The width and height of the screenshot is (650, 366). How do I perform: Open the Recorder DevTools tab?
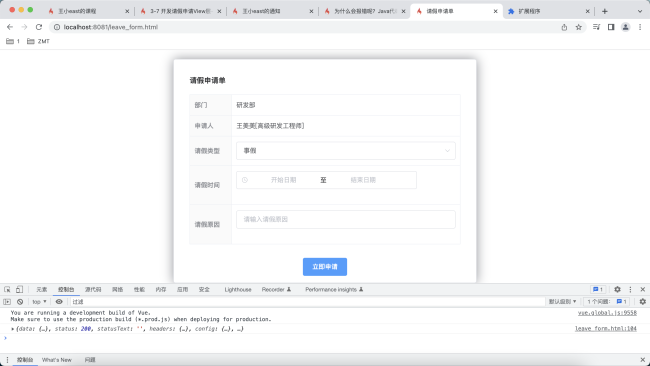276,289
